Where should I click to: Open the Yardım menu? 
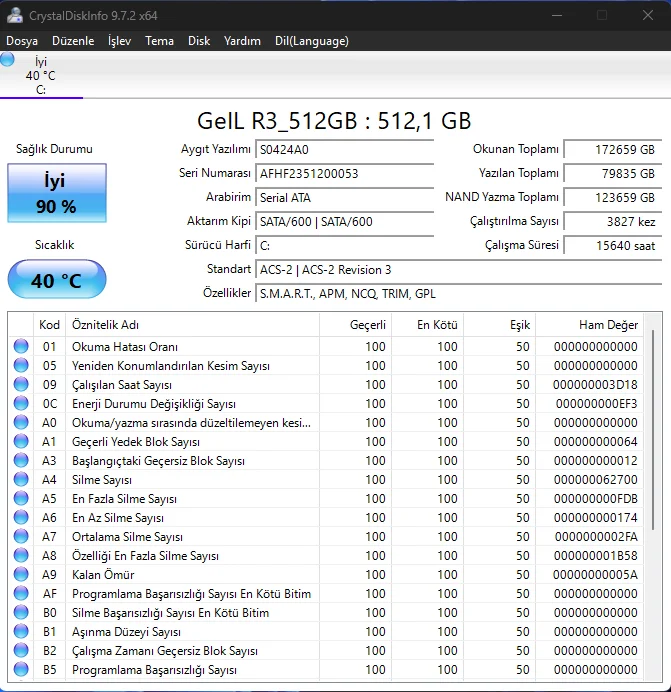point(242,41)
